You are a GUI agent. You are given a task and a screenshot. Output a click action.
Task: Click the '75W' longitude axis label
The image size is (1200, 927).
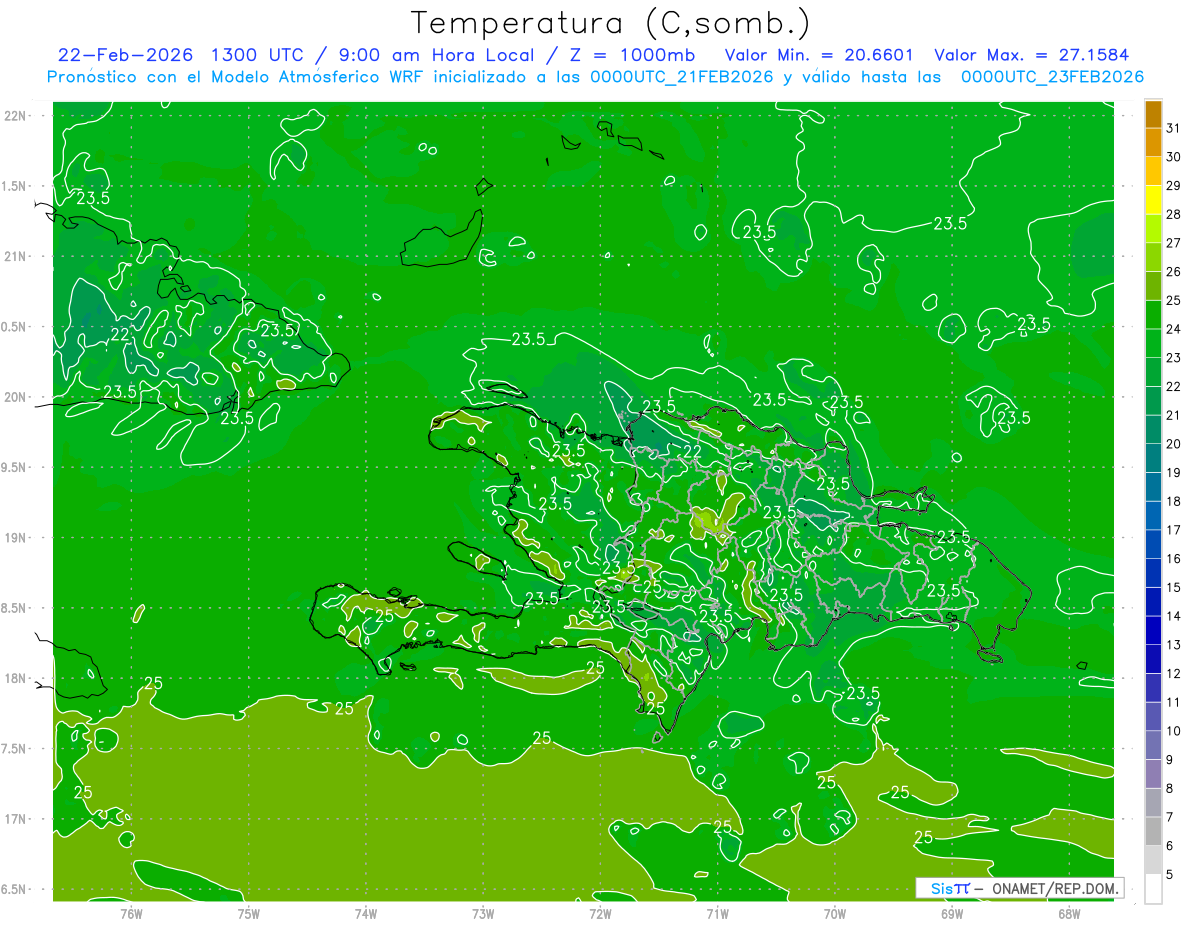pyautogui.click(x=249, y=914)
